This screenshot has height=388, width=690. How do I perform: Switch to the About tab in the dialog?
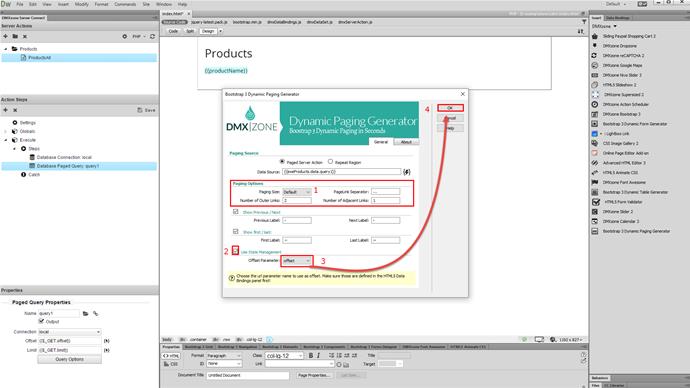pos(406,142)
